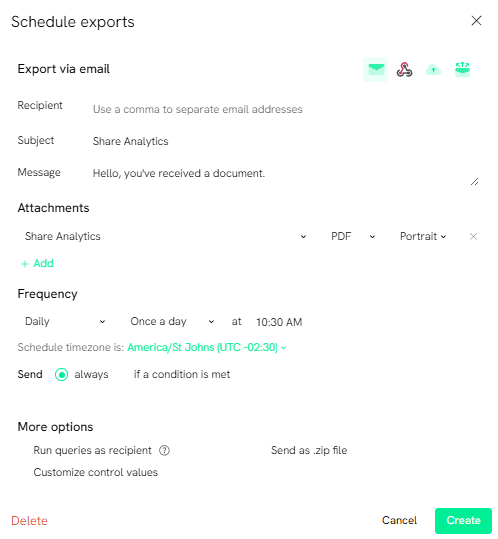Expand the PDF format dropdown
Screen dimensions: 498x539
(353, 236)
